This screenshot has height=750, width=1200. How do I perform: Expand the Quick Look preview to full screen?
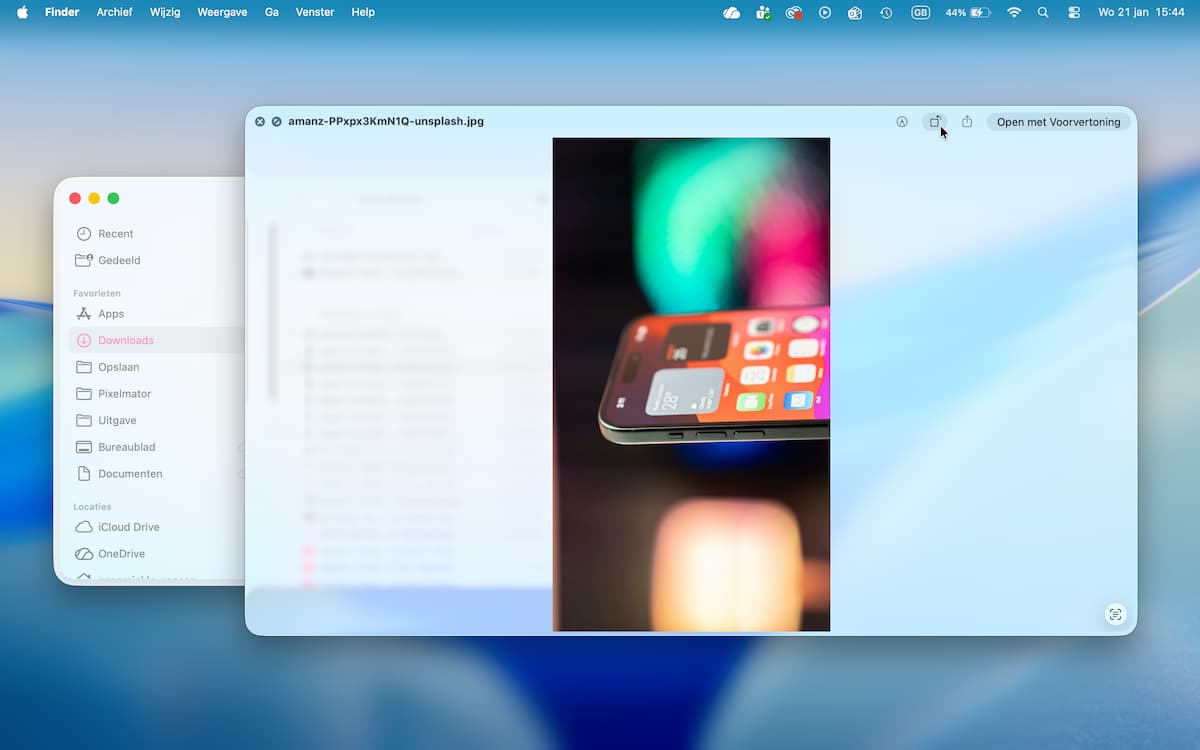coord(277,122)
